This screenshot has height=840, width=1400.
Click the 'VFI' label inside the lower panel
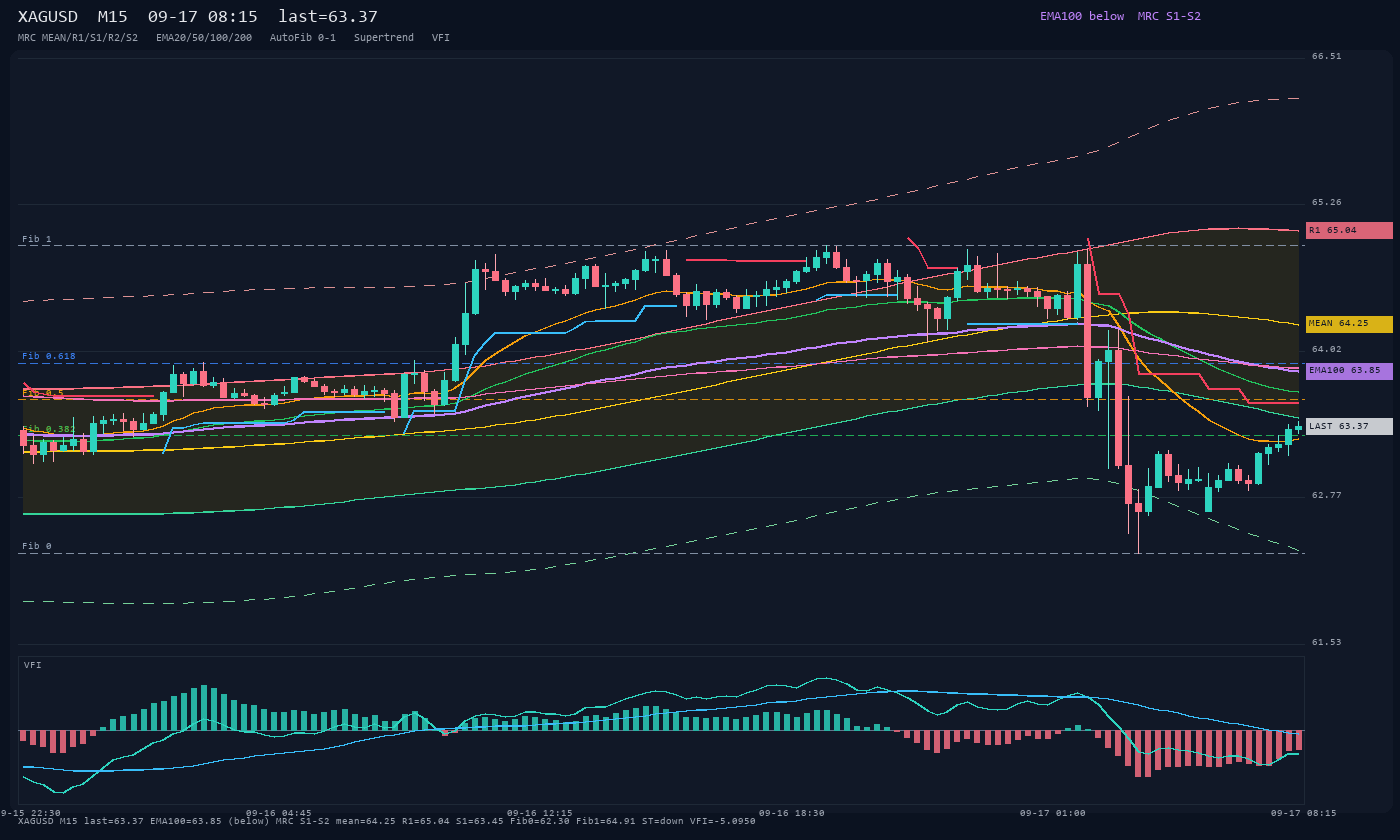point(33,665)
